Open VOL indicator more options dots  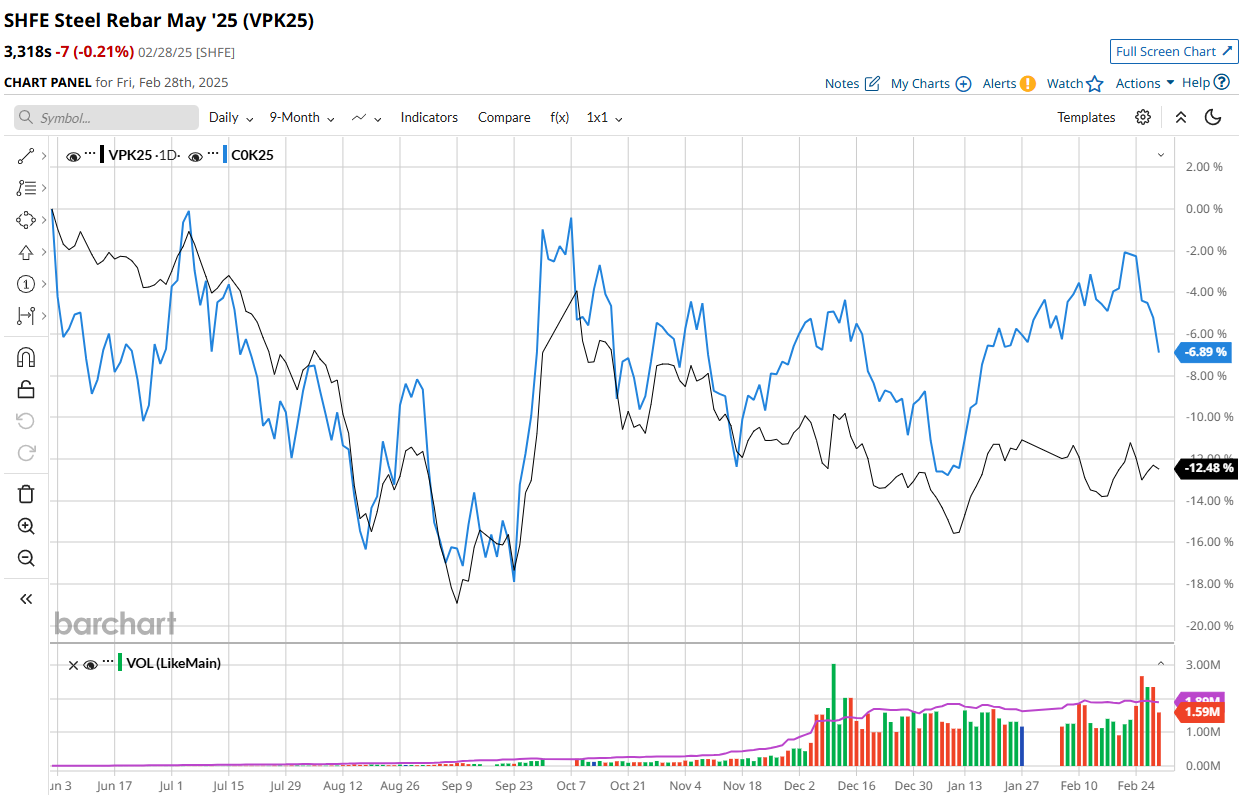point(108,662)
